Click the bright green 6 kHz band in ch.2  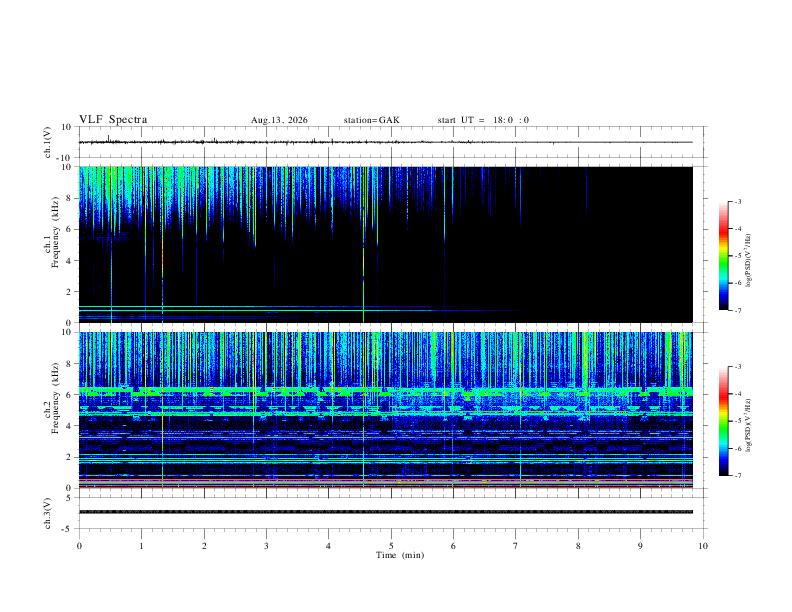click(385, 391)
